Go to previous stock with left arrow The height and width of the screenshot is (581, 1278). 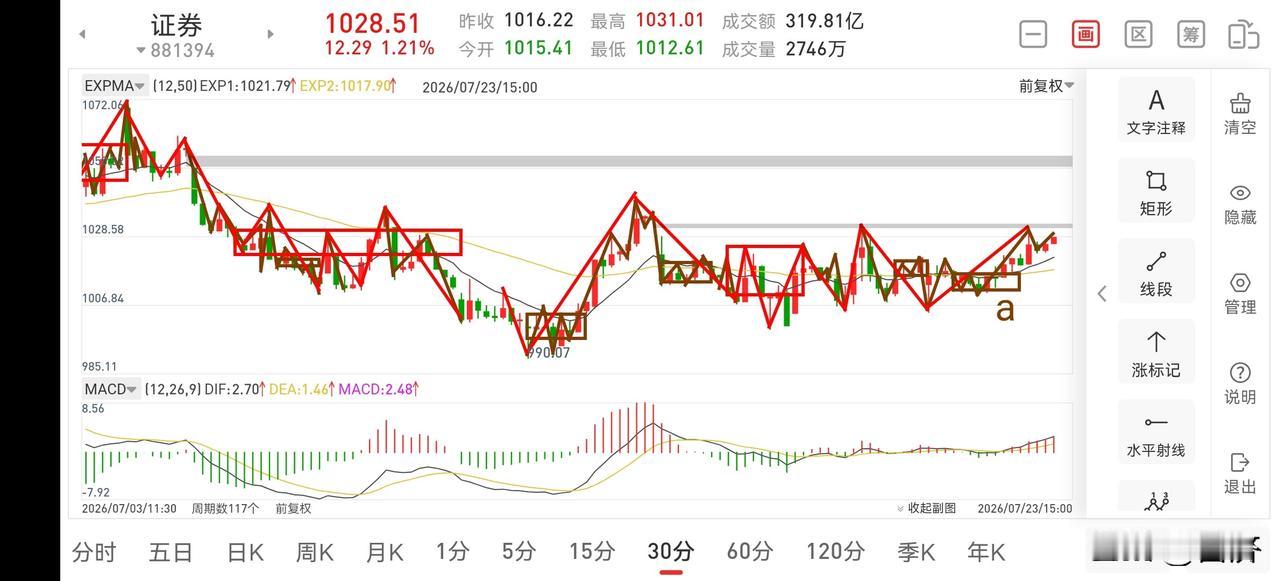click(82, 34)
